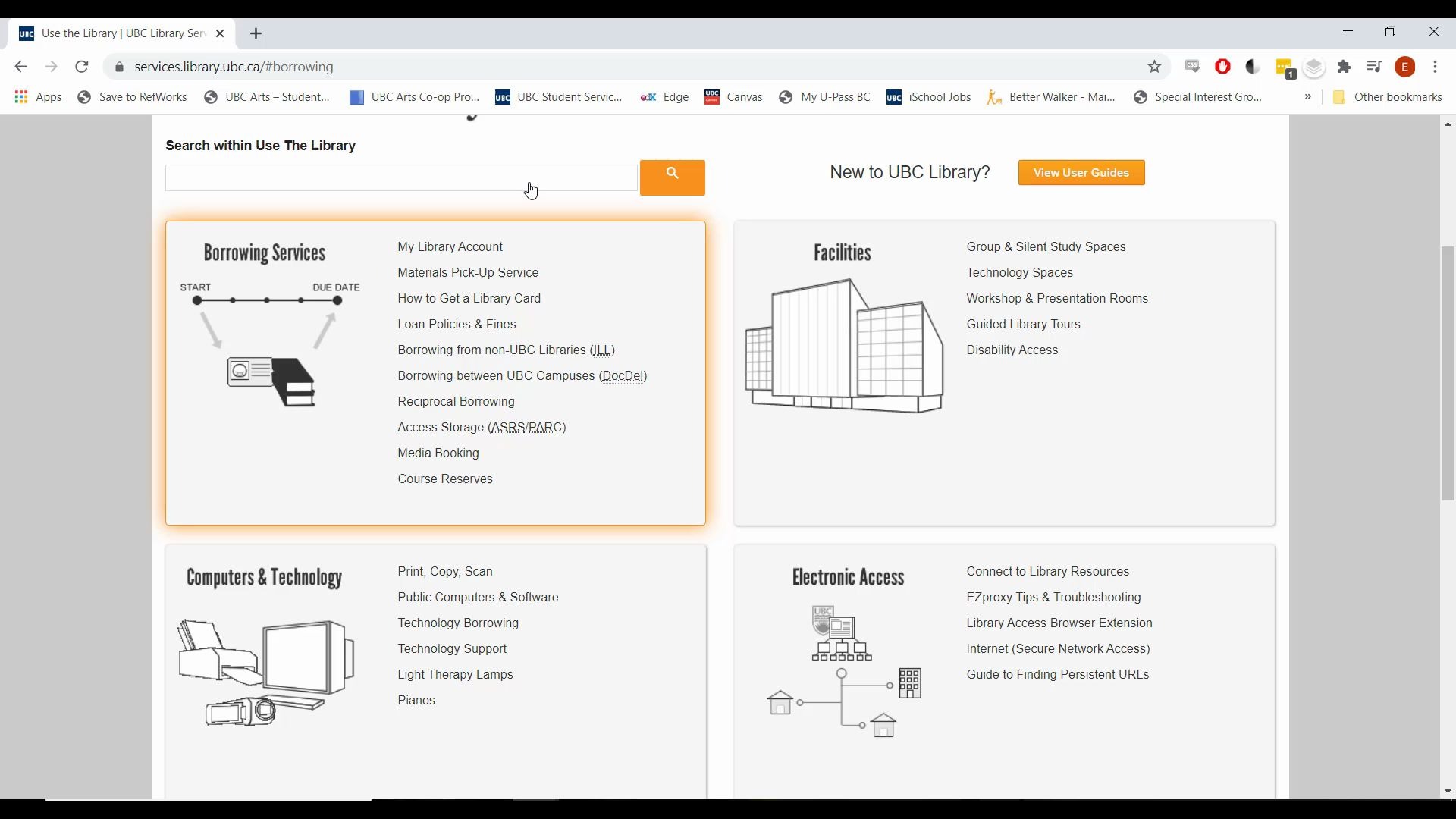The height and width of the screenshot is (819, 1456).
Task: Go back using the browser back arrow
Action: tap(20, 67)
